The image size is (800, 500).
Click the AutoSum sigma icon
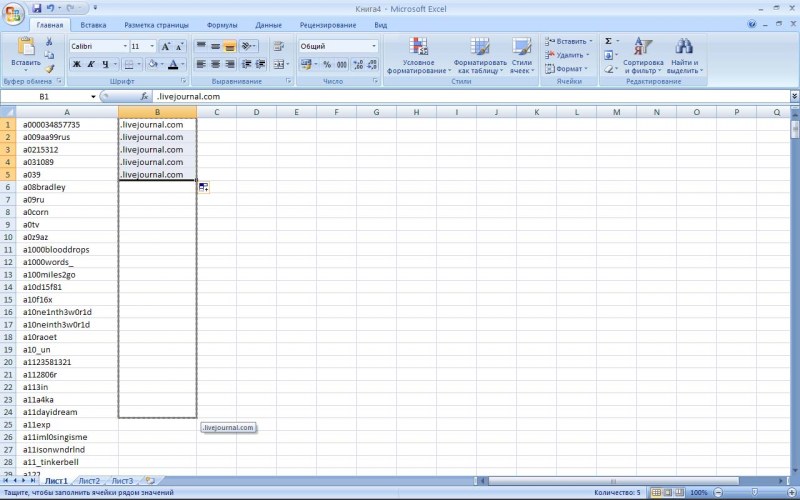[609, 41]
